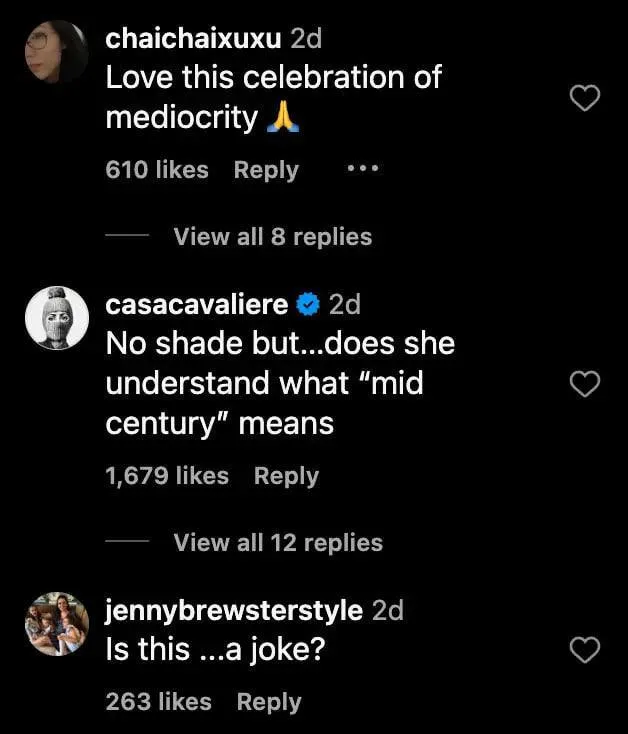
Task: Like jennybrewsterstyle's comment with heart icon
Action: (x=584, y=651)
